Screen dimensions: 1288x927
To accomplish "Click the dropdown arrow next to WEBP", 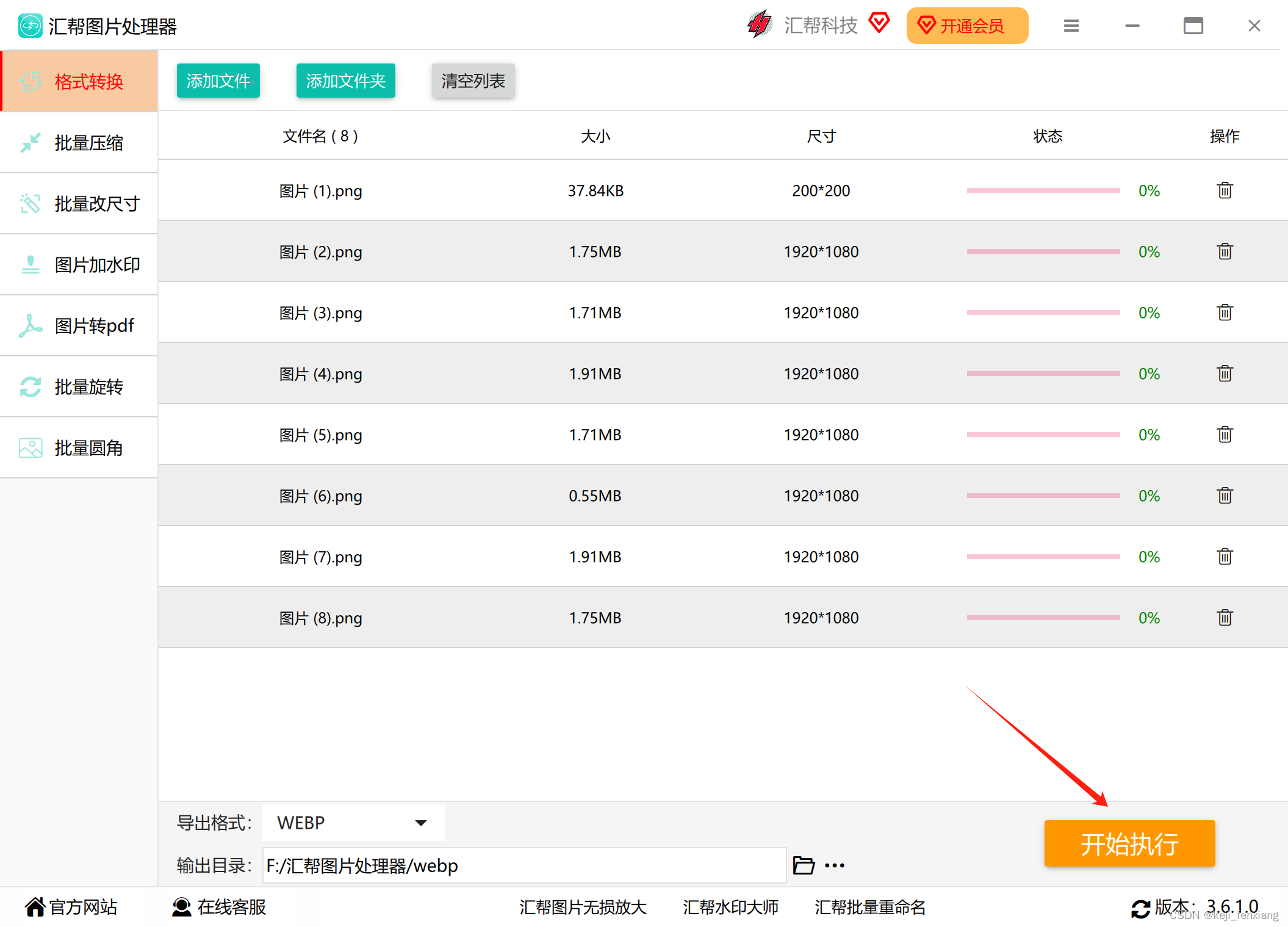I will 421,823.
